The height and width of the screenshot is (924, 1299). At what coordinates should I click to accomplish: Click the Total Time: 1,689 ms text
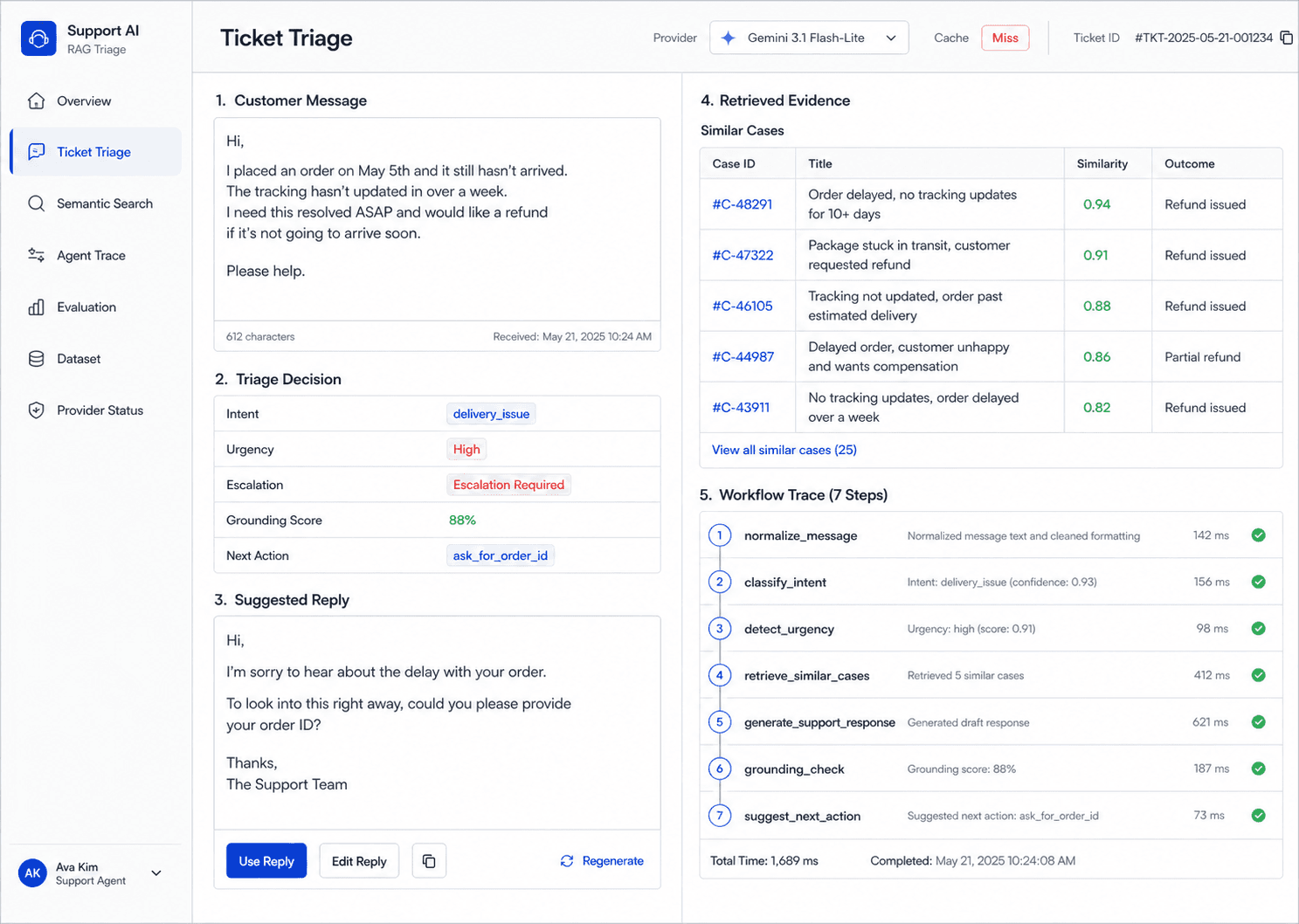[x=764, y=861]
